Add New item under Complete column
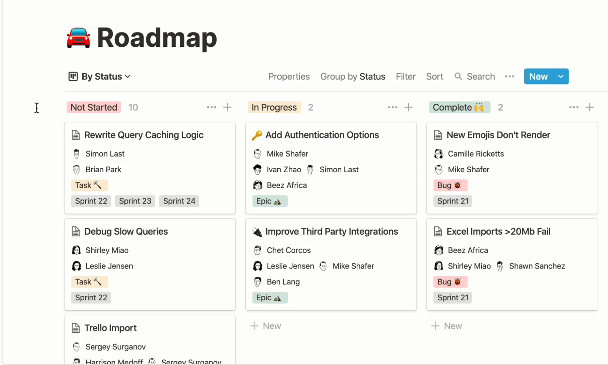This screenshot has height=365, width=608. tap(447, 326)
